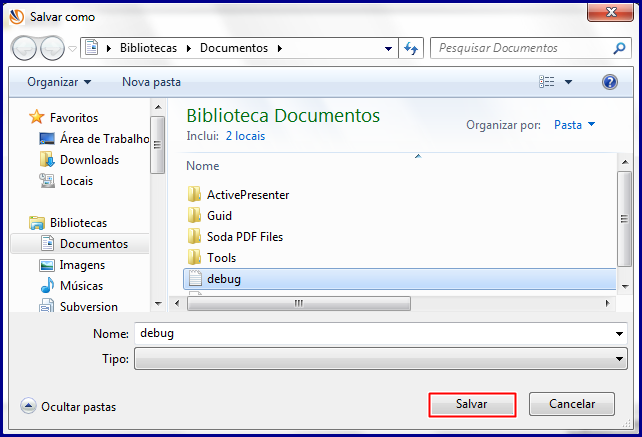
Task: Open the Organizar menu
Action: 59,82
